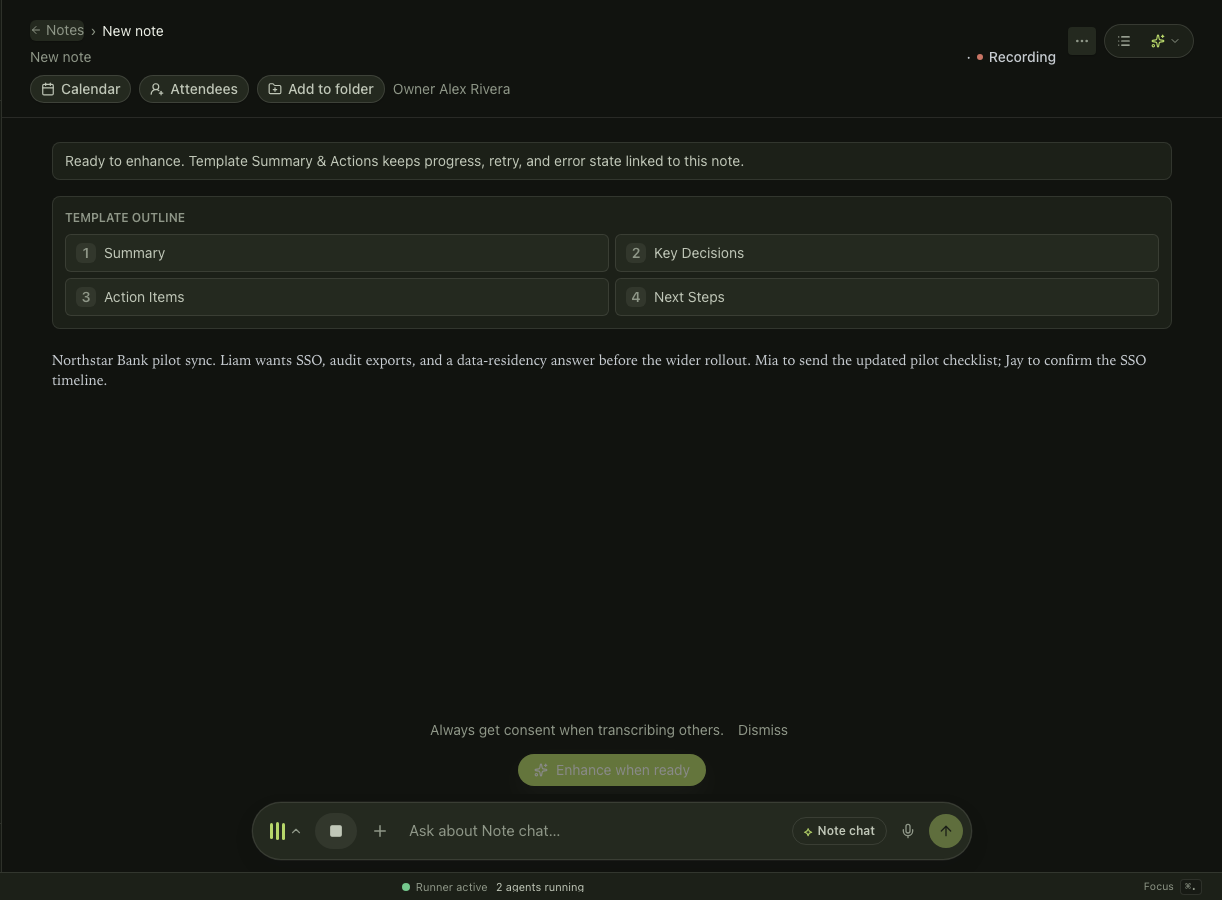
Task: Click the plus attach icon
Action: pyautogui.click(x=380, y=831)
